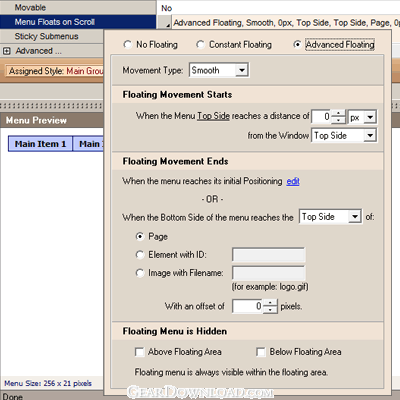Click the distance value field showing 0
This screenshot has width=400, height=400.
(x=321, y=117)
